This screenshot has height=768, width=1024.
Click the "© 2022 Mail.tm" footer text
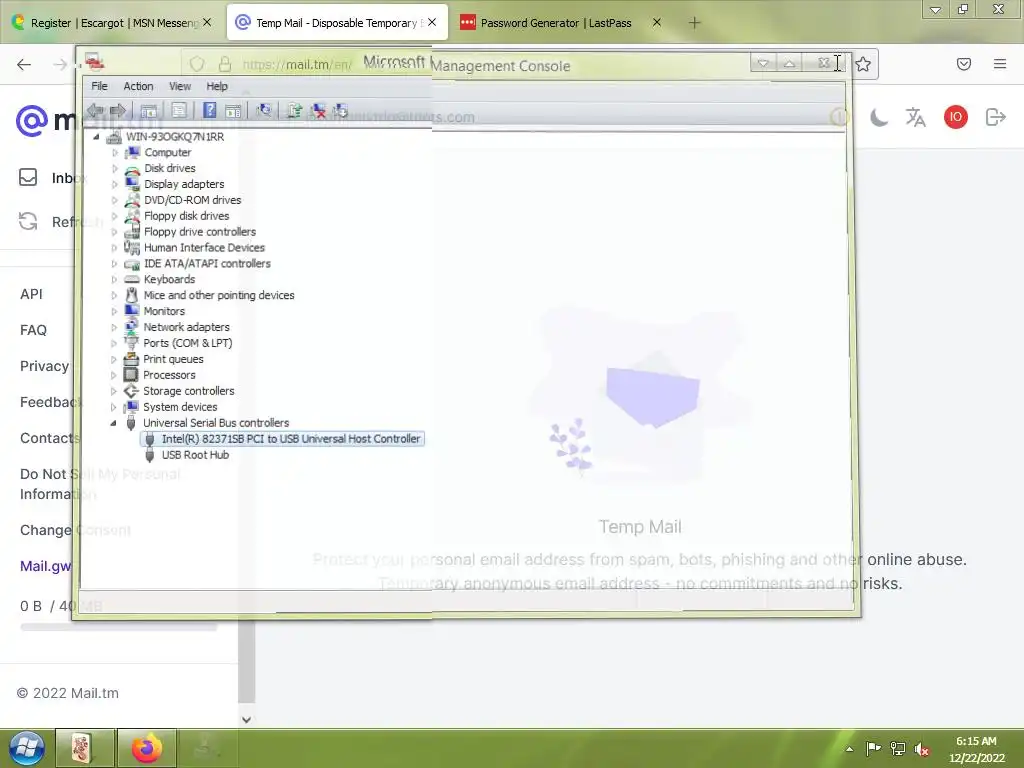68,693
